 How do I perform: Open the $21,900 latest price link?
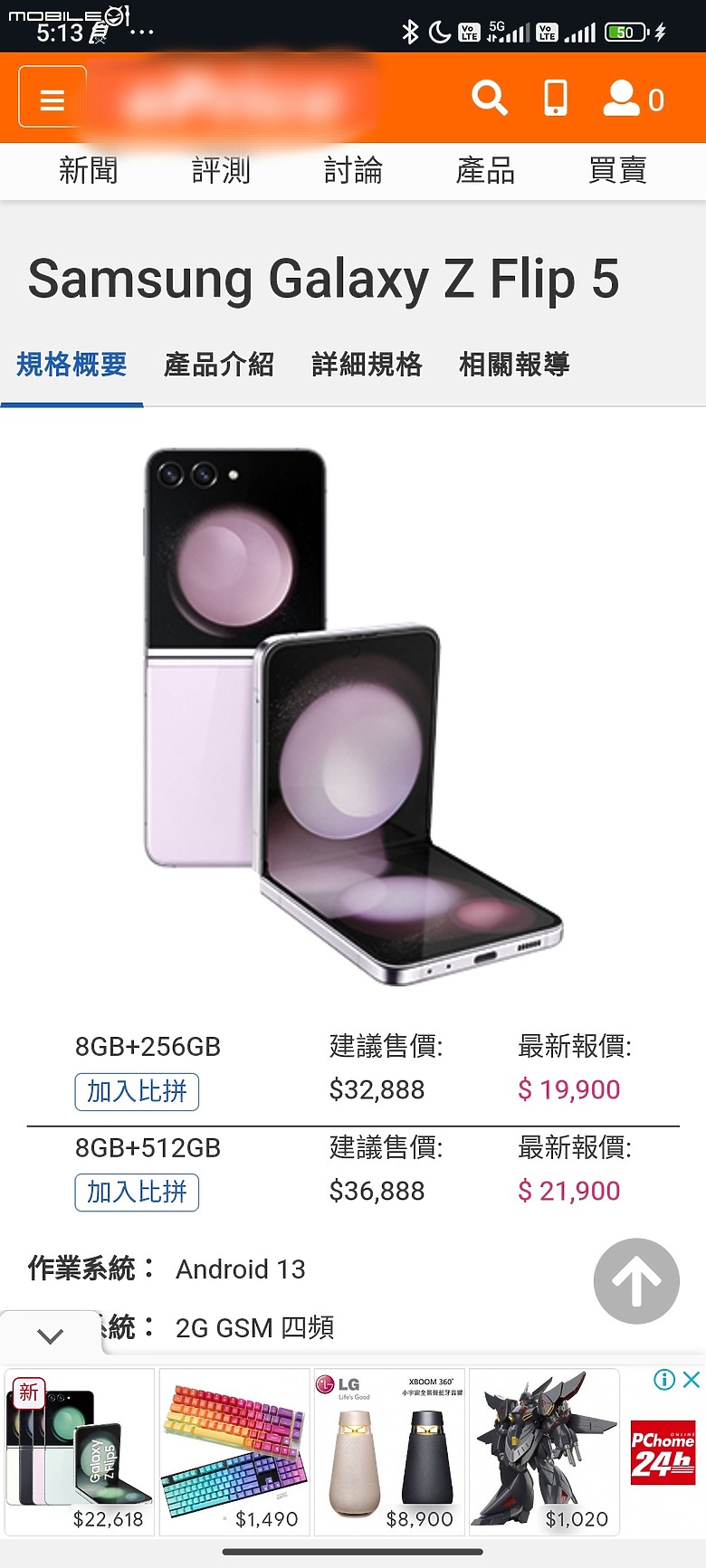[x=568, y=1191]
